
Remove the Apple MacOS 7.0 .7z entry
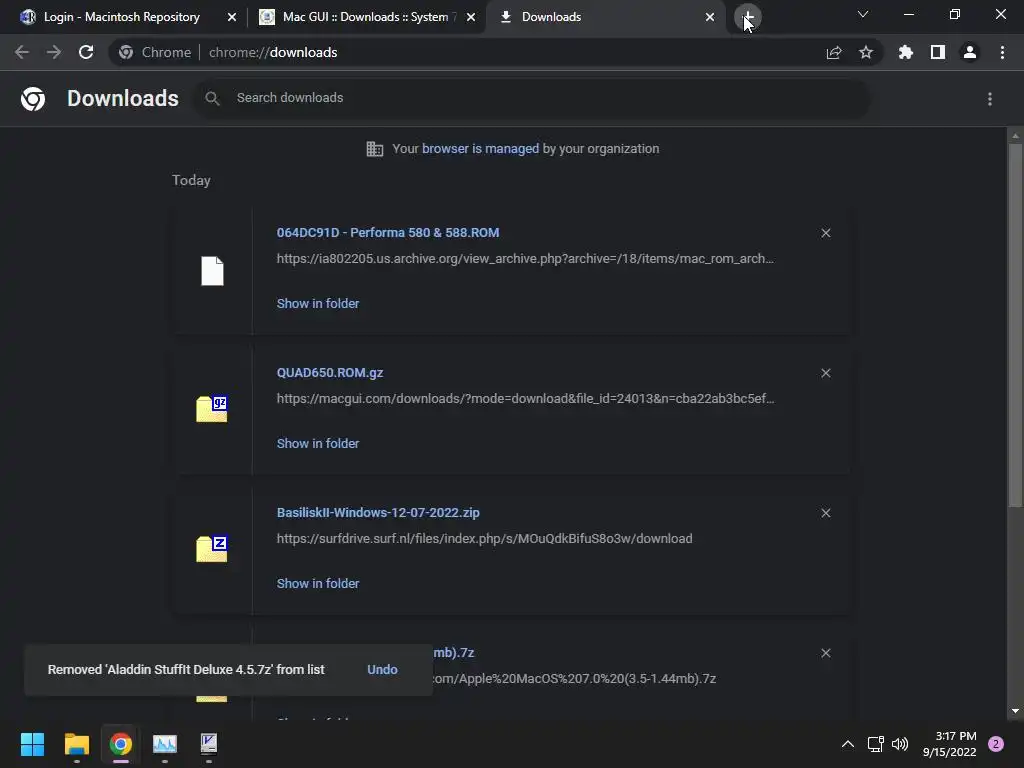pyautogui.click(x=825, y=653)
